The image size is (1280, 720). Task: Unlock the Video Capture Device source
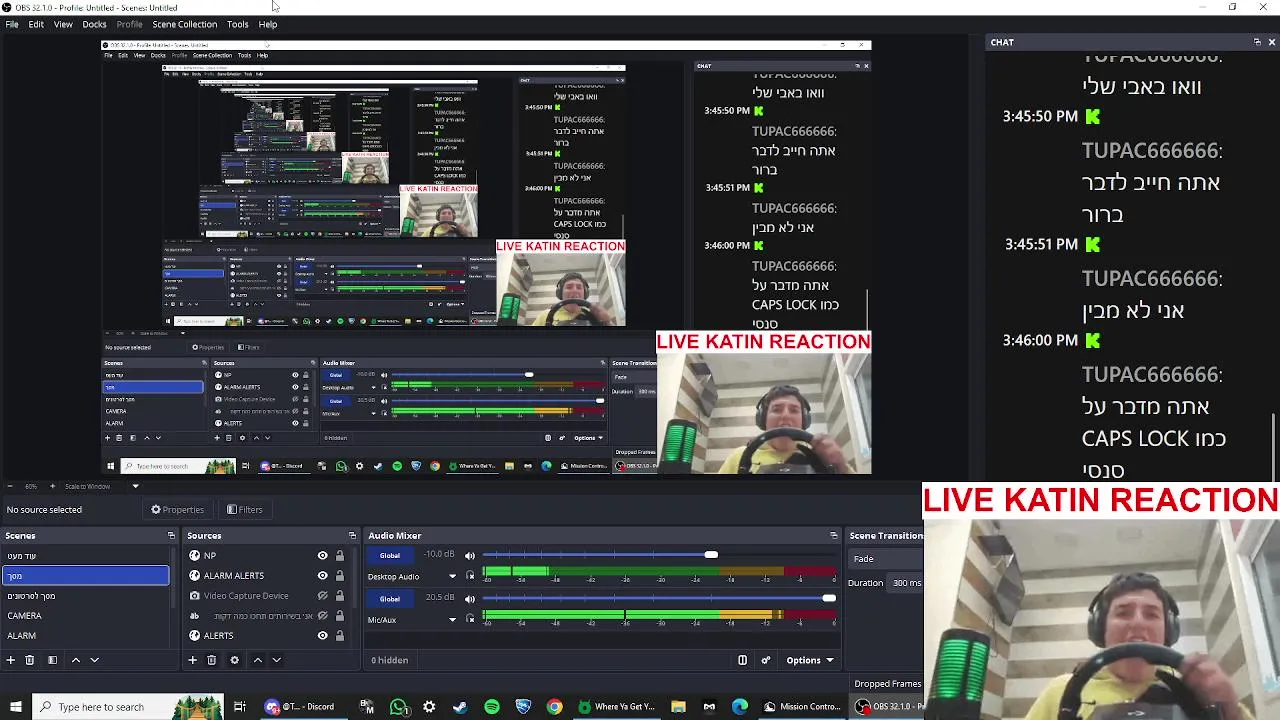[340, 596]
